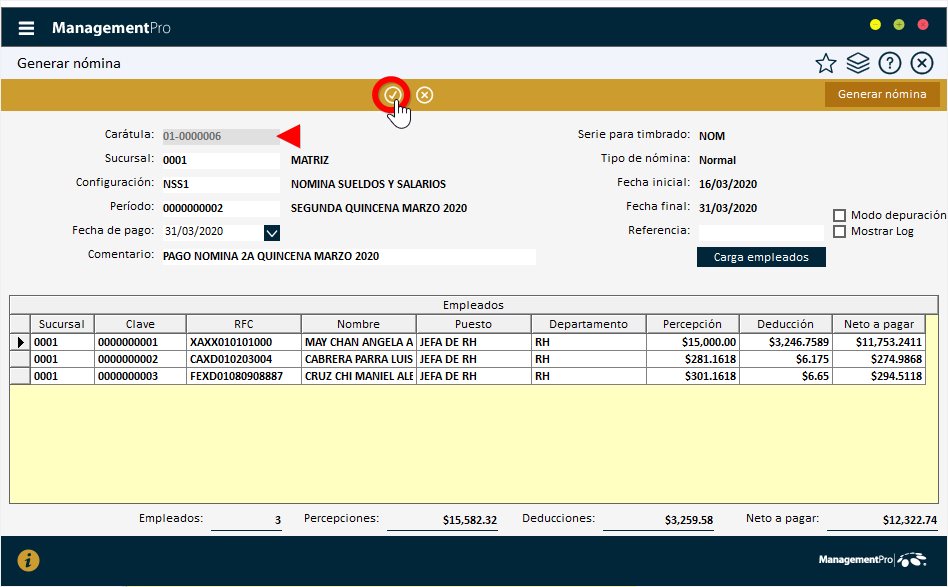Click the yellow window control dot
Viewport: 948px width, 587px height.
click(875, 25)
